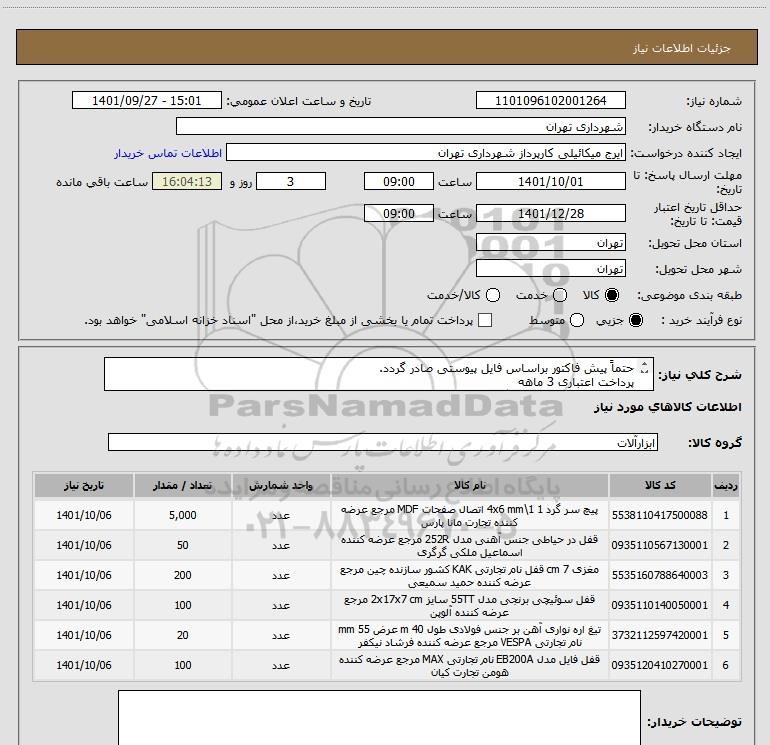Click product code 3732112597420001
Image resolution: width=770 pixels, height=745 pixels.
tap(660, 635)
